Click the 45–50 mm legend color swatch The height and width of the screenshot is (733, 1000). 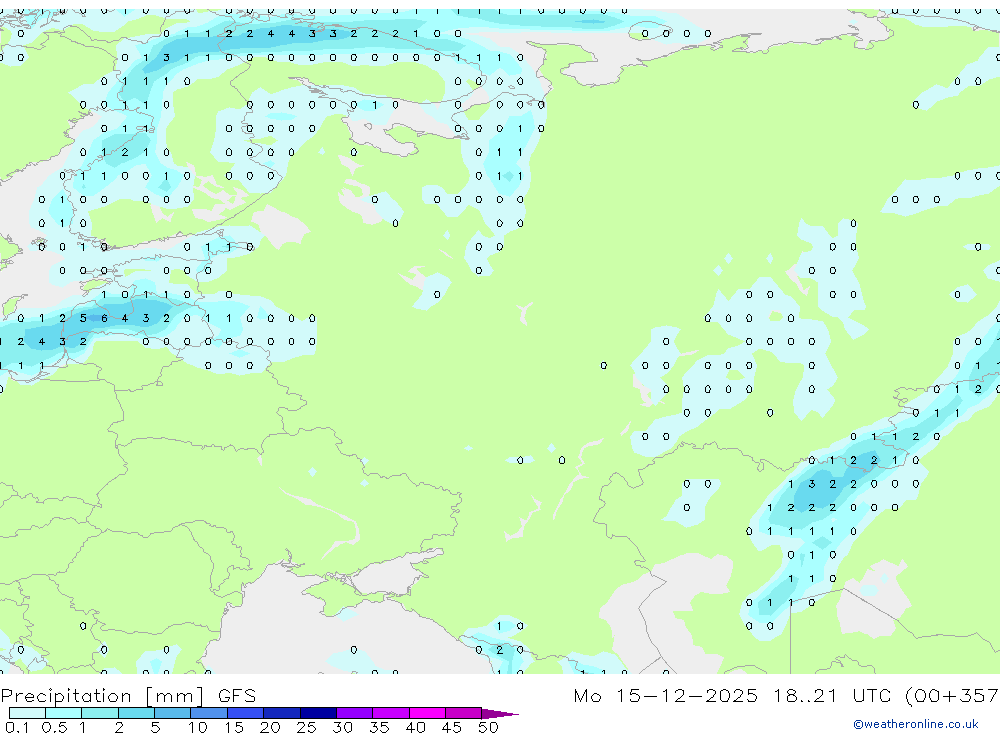tap(464, 713)
